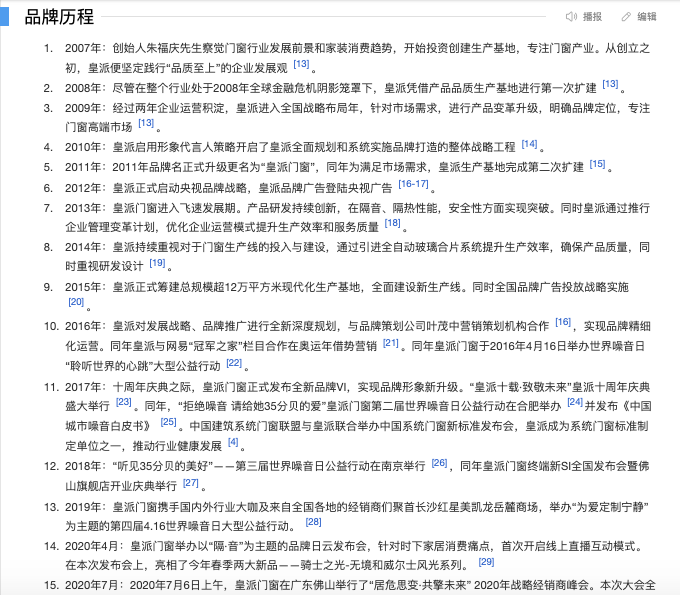Click the text 2008年 in item 2
Image resolution: width=680 pixels, height=595 pixels.
(x=83, y=88)
